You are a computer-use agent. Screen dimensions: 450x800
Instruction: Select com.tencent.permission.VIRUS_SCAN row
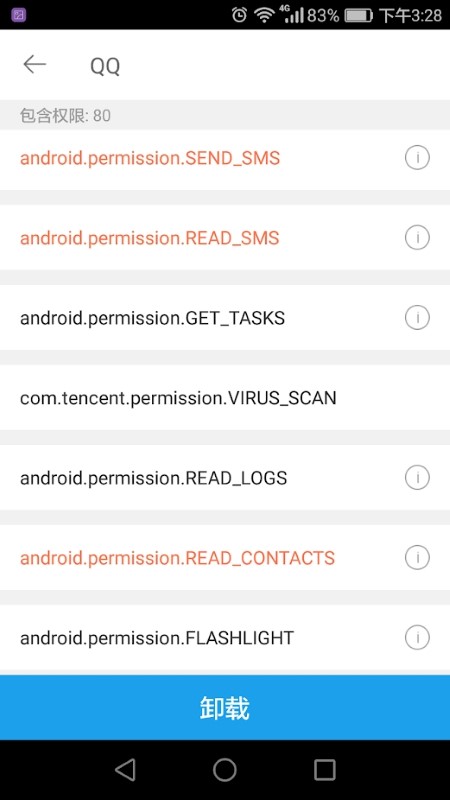(225, 397)
